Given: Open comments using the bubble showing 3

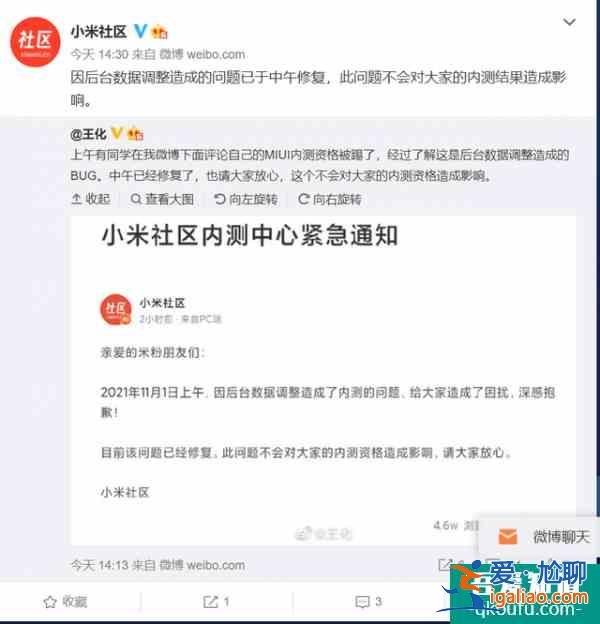Looking at the screenshot, I should (x=368, y=602).
